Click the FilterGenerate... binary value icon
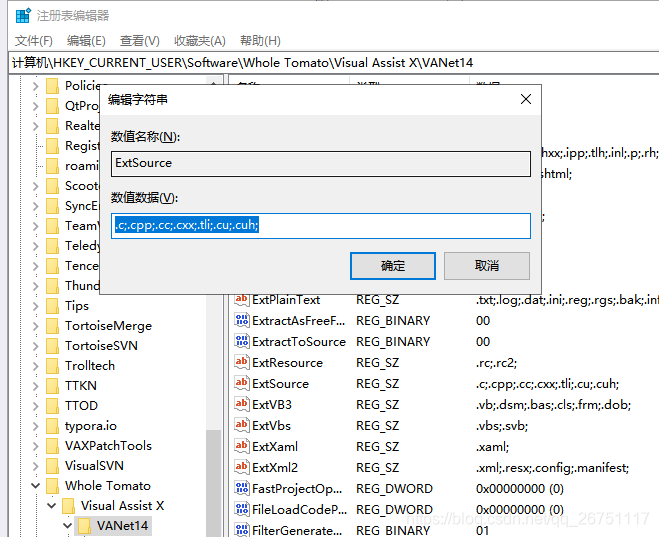Screen dimensions: 659x537 (x=241, y=530)
